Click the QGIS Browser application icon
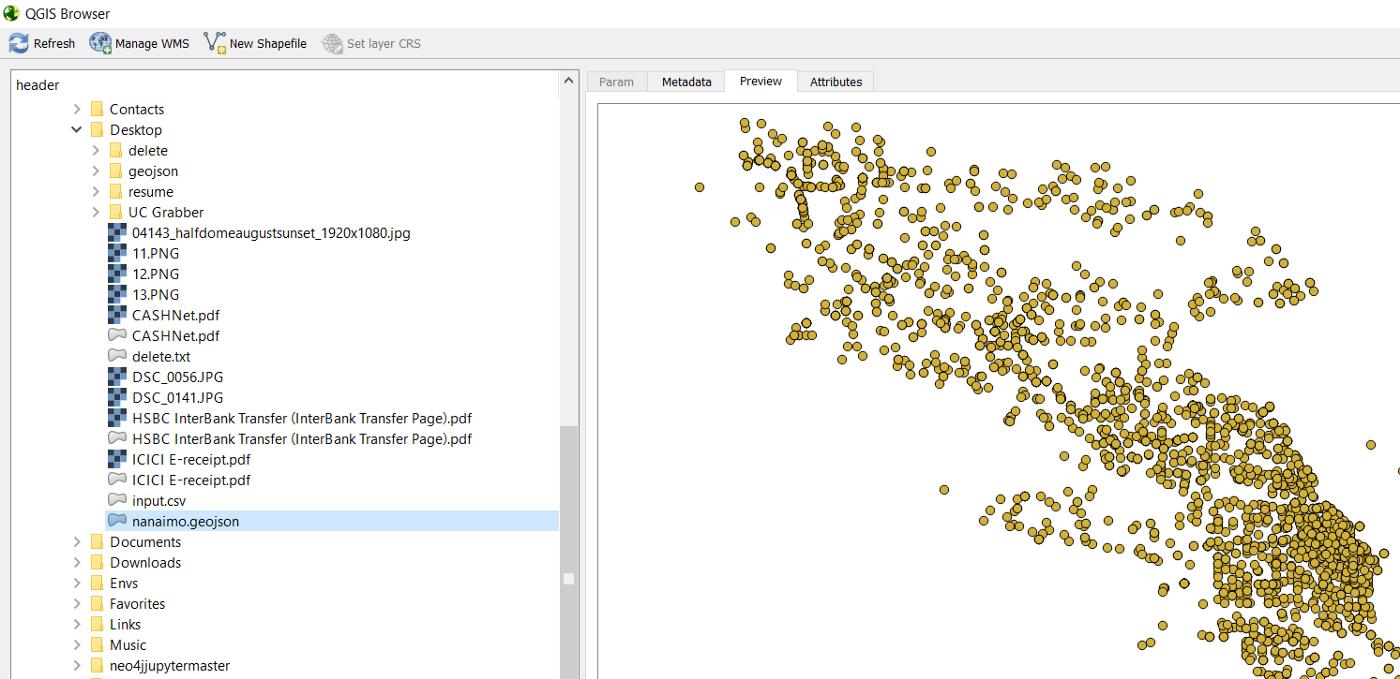1400x679 pixels. pos(10,13)
